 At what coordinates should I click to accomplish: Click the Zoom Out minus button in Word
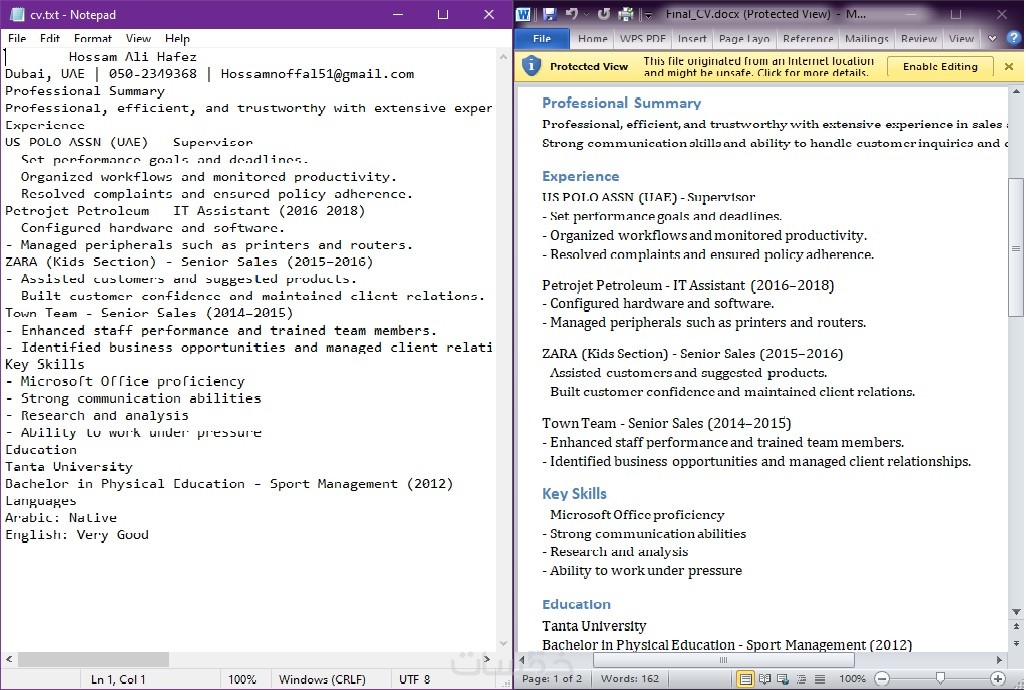882,679
